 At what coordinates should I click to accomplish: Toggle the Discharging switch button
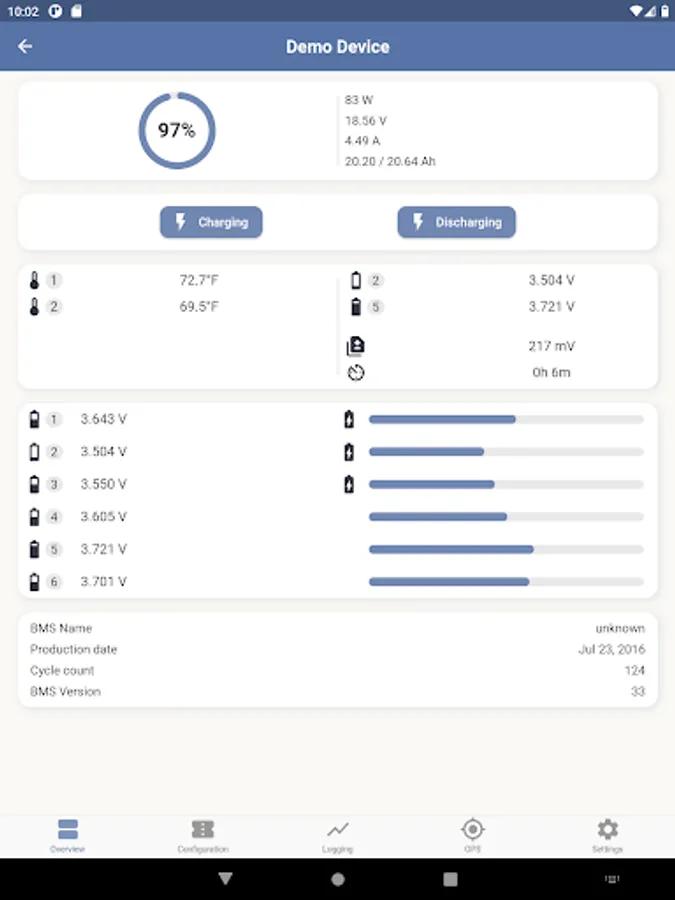click(456, 222)
